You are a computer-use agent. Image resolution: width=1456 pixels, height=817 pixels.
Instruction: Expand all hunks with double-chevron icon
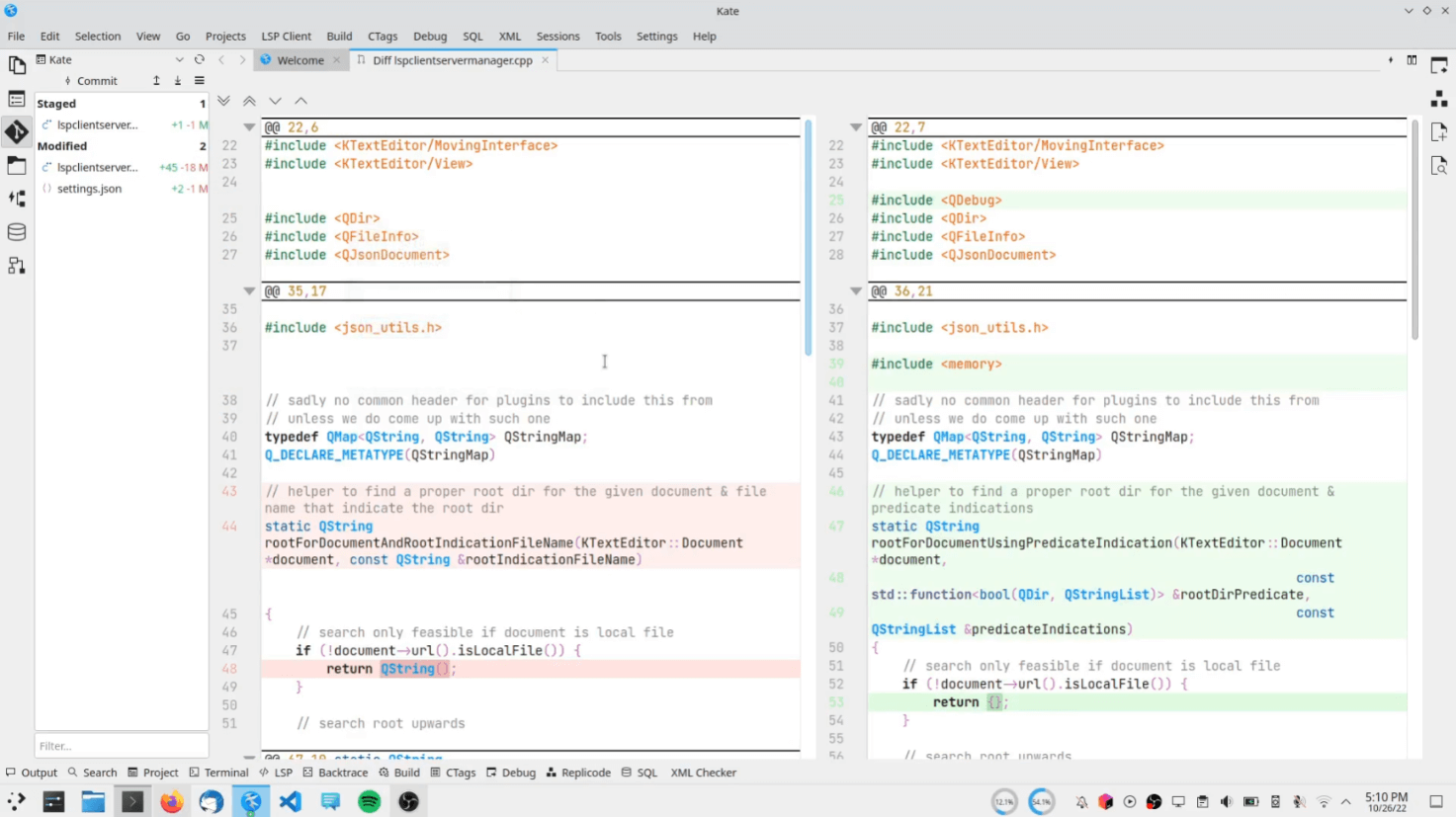click(223, 100)
